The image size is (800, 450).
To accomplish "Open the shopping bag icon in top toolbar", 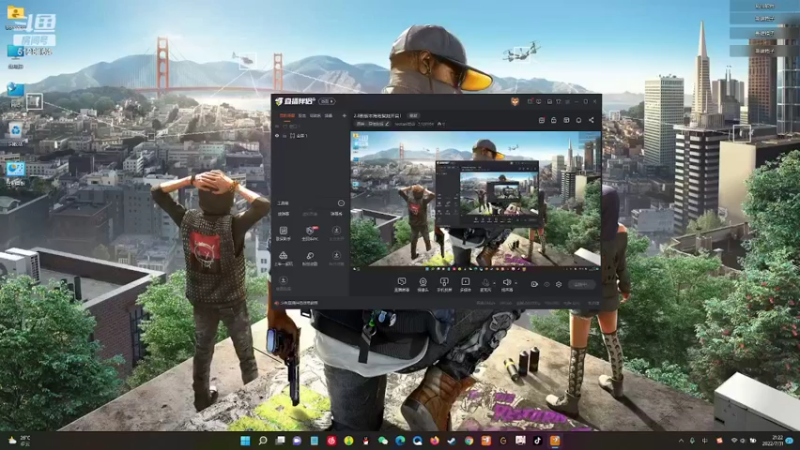I will tap(554, 120).
